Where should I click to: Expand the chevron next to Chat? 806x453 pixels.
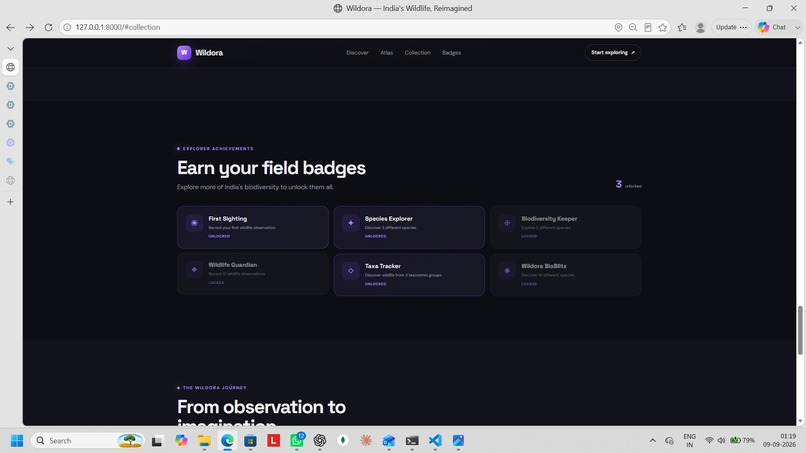coord(797,27)
